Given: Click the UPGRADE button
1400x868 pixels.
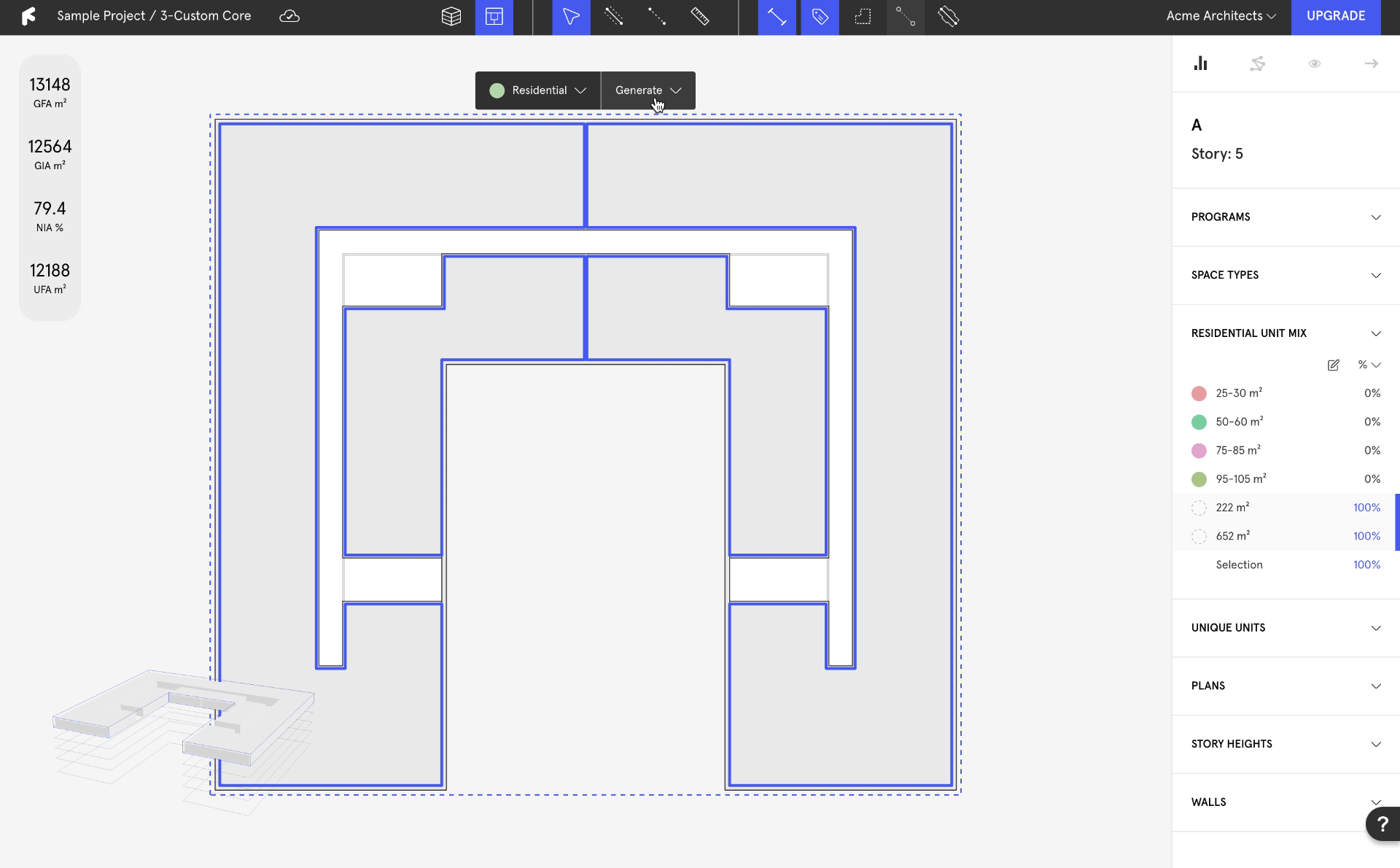Looking at the screenshot, I should point(1336,16).
